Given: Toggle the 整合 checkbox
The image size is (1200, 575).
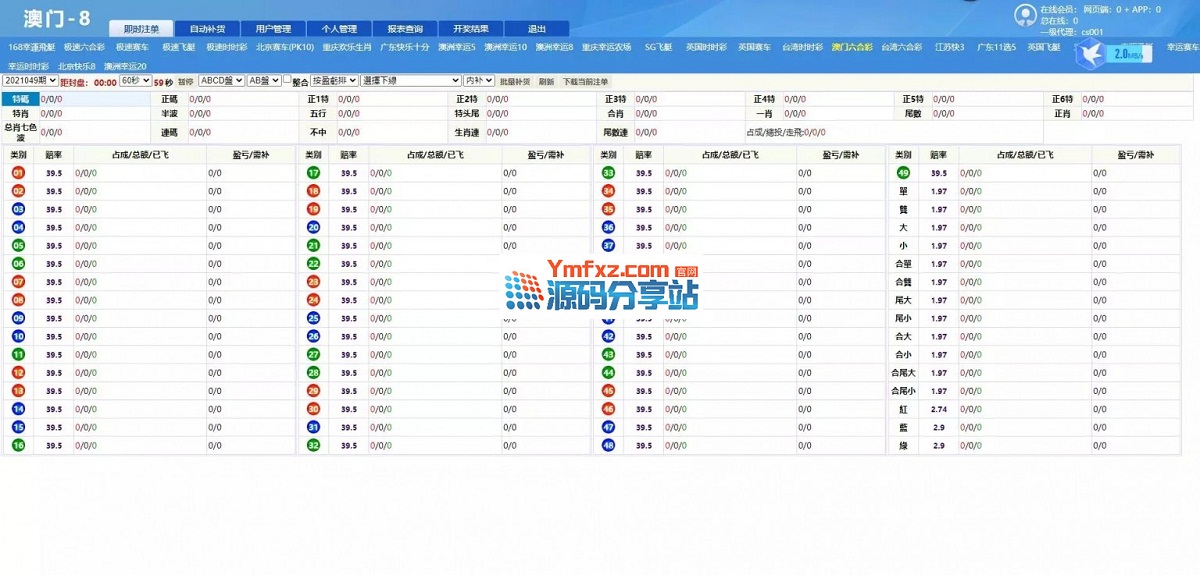Looking at the screenshot, I should click(288, 80).
